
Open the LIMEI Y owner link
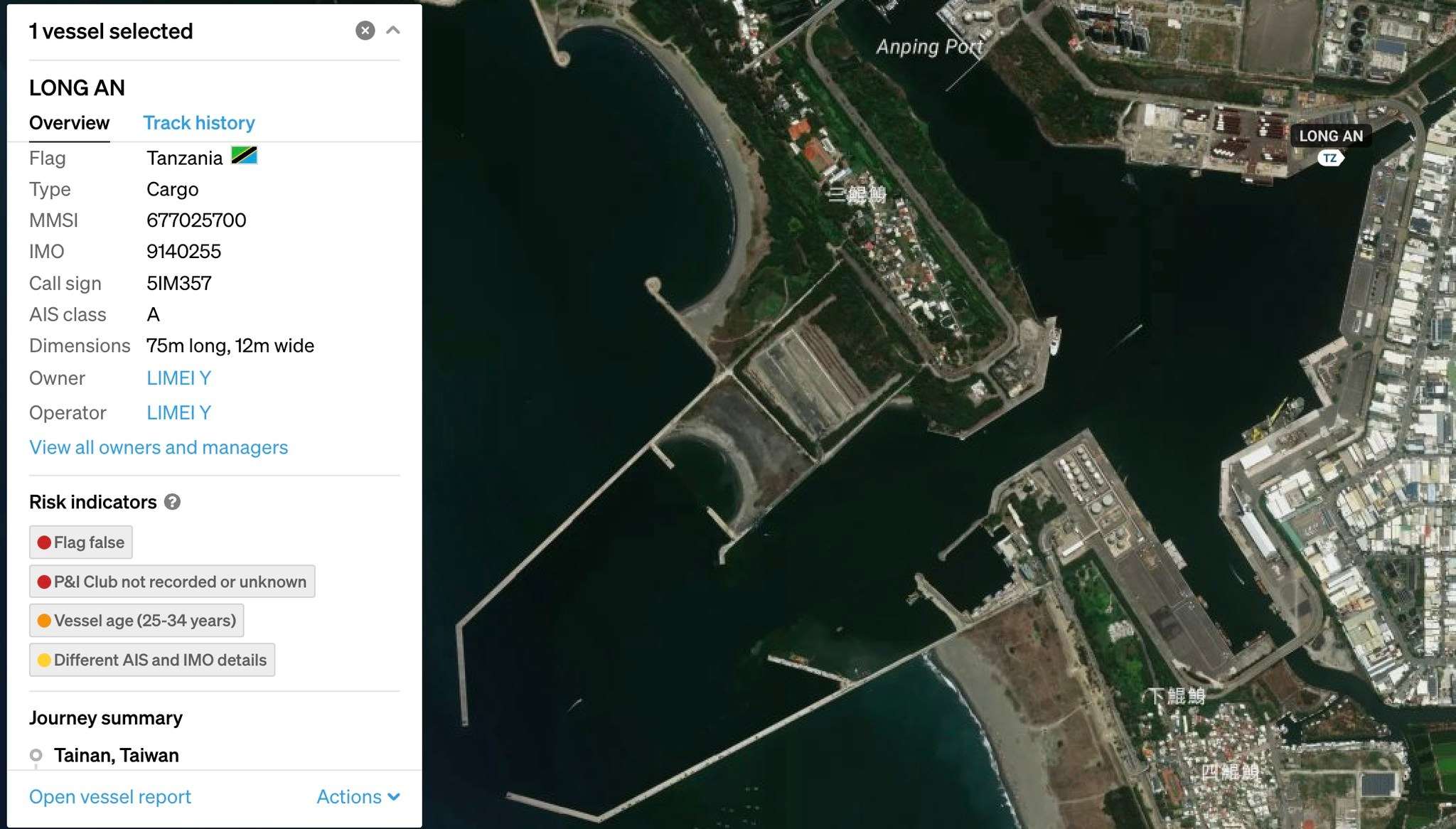(178, 378)
